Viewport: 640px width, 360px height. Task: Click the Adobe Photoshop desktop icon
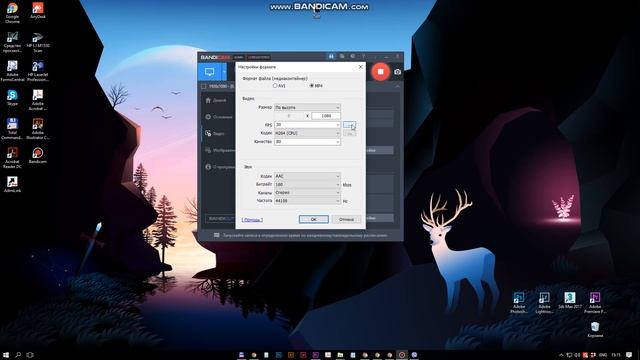(x=519, y=302)
